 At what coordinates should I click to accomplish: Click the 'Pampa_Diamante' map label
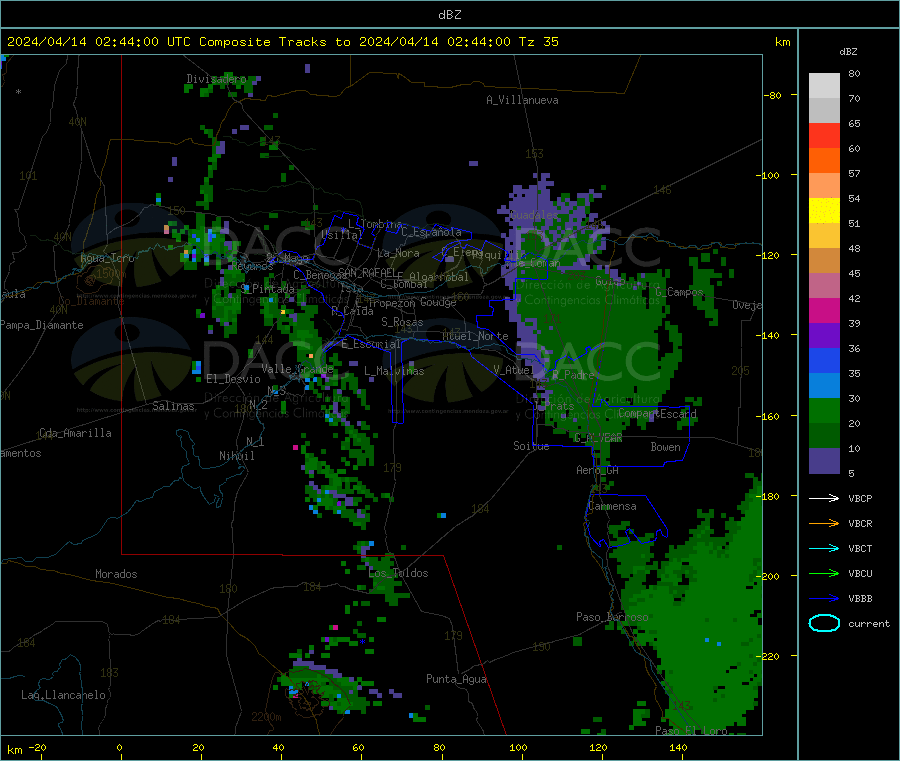pyautogui.click(x=42, y=325)
